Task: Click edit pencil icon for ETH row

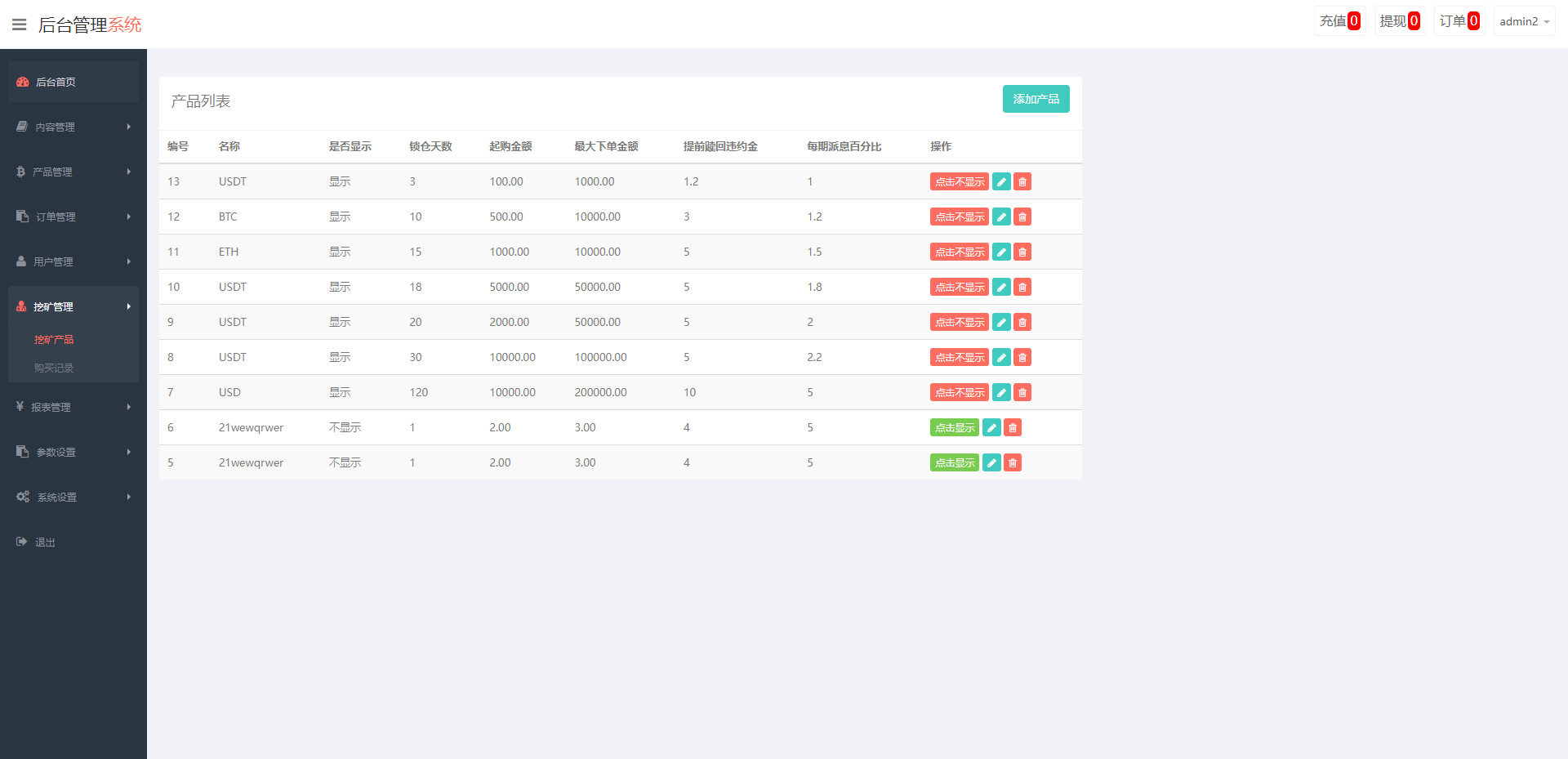Action: click(1001, 252)
